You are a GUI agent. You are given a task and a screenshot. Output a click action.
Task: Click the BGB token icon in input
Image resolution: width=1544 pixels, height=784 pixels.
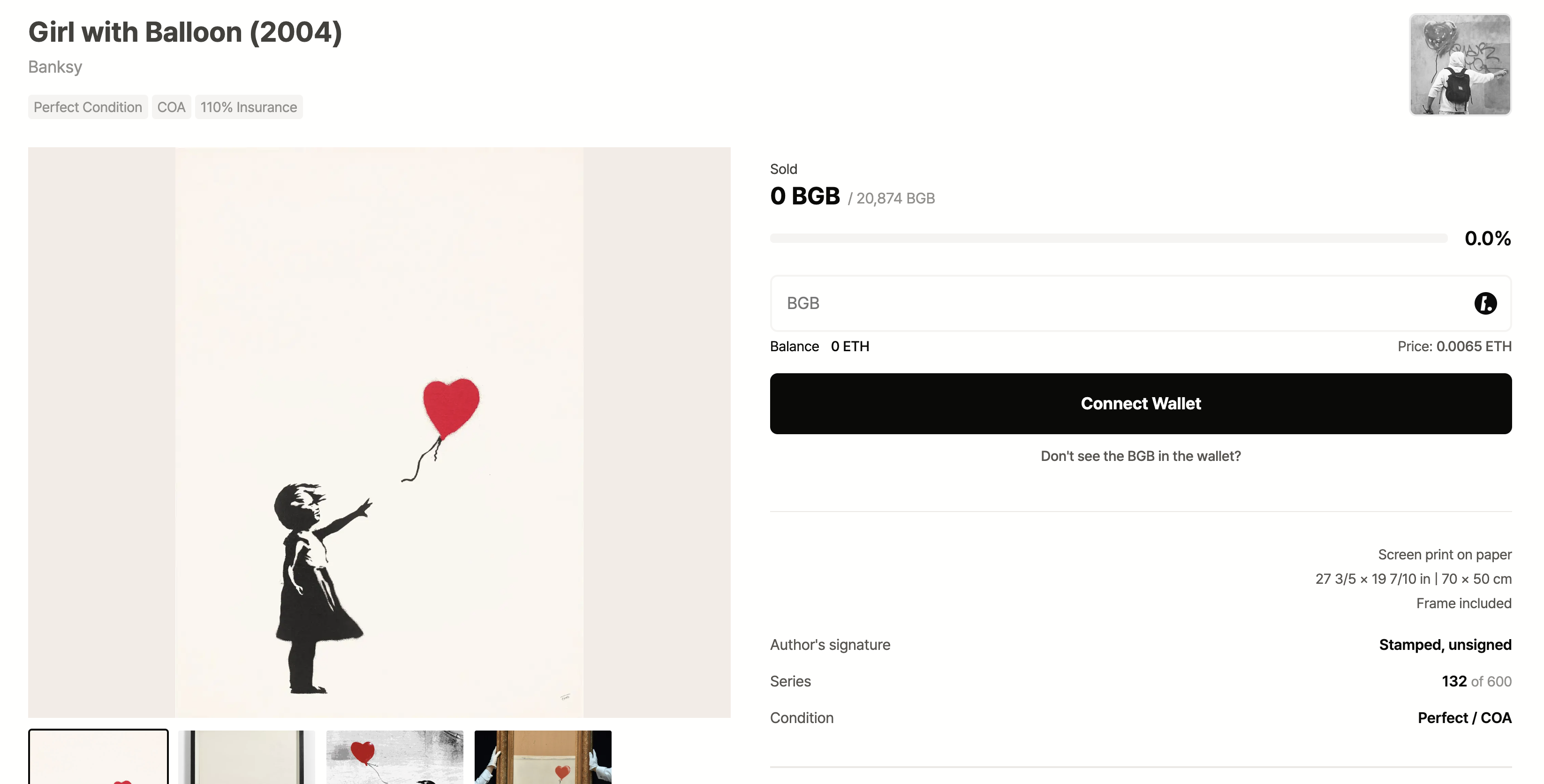coord(1485,303)
